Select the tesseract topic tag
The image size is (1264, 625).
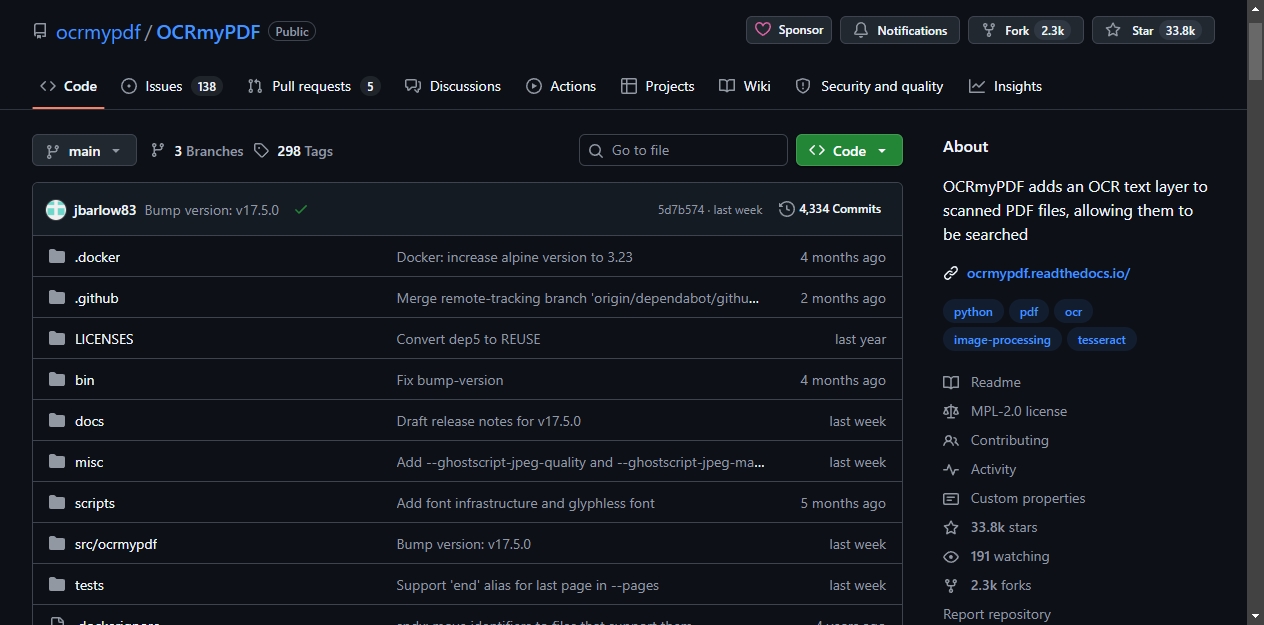tap(1102, 340)
